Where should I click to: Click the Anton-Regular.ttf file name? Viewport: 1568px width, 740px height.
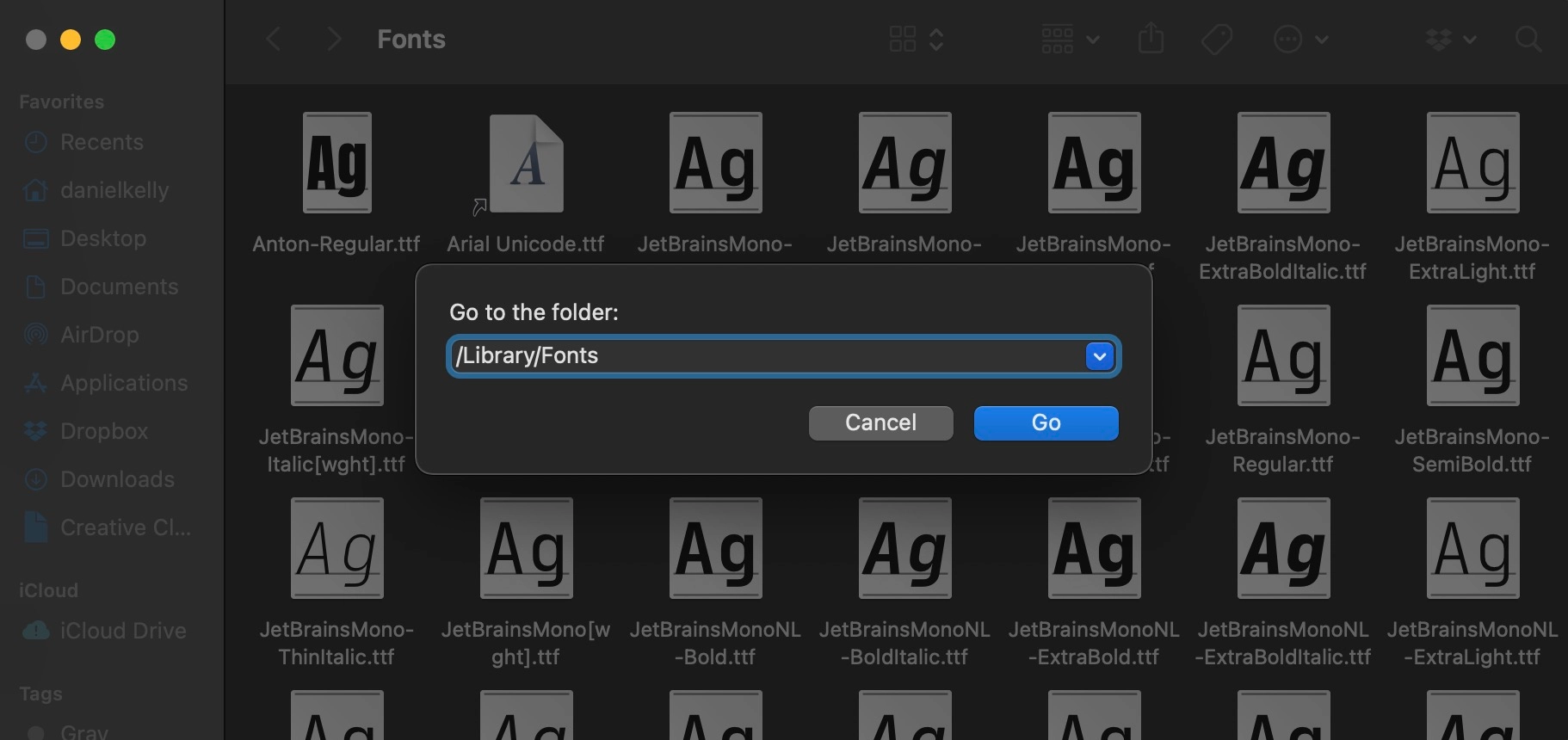coord(336,244)
